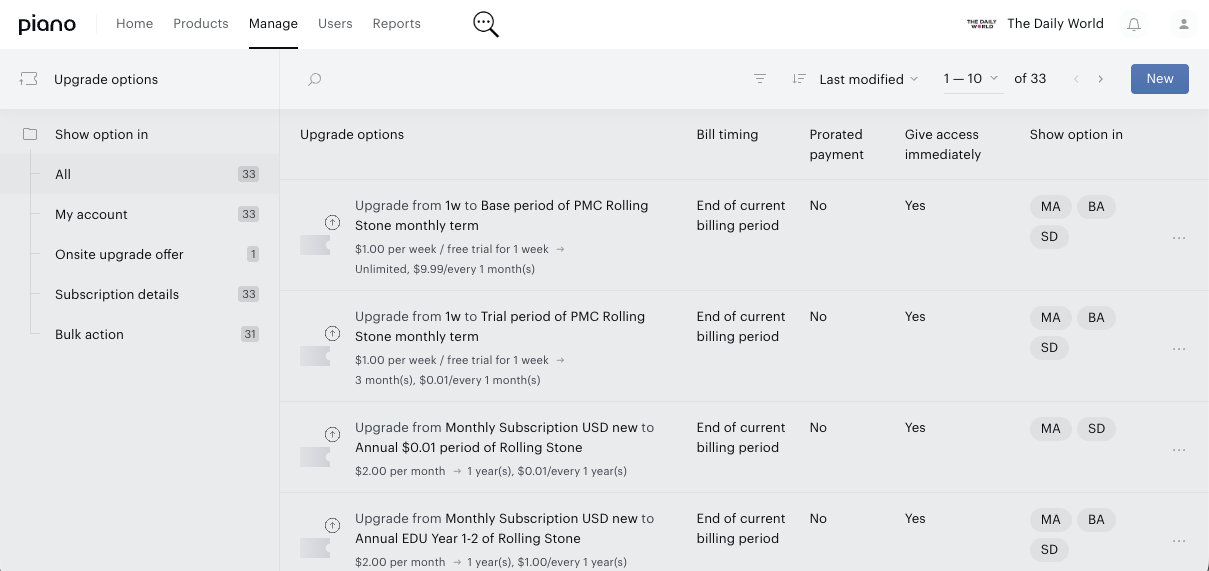
Task: Open more actions for Annual EDU row
Action: tap(1179, 541)
